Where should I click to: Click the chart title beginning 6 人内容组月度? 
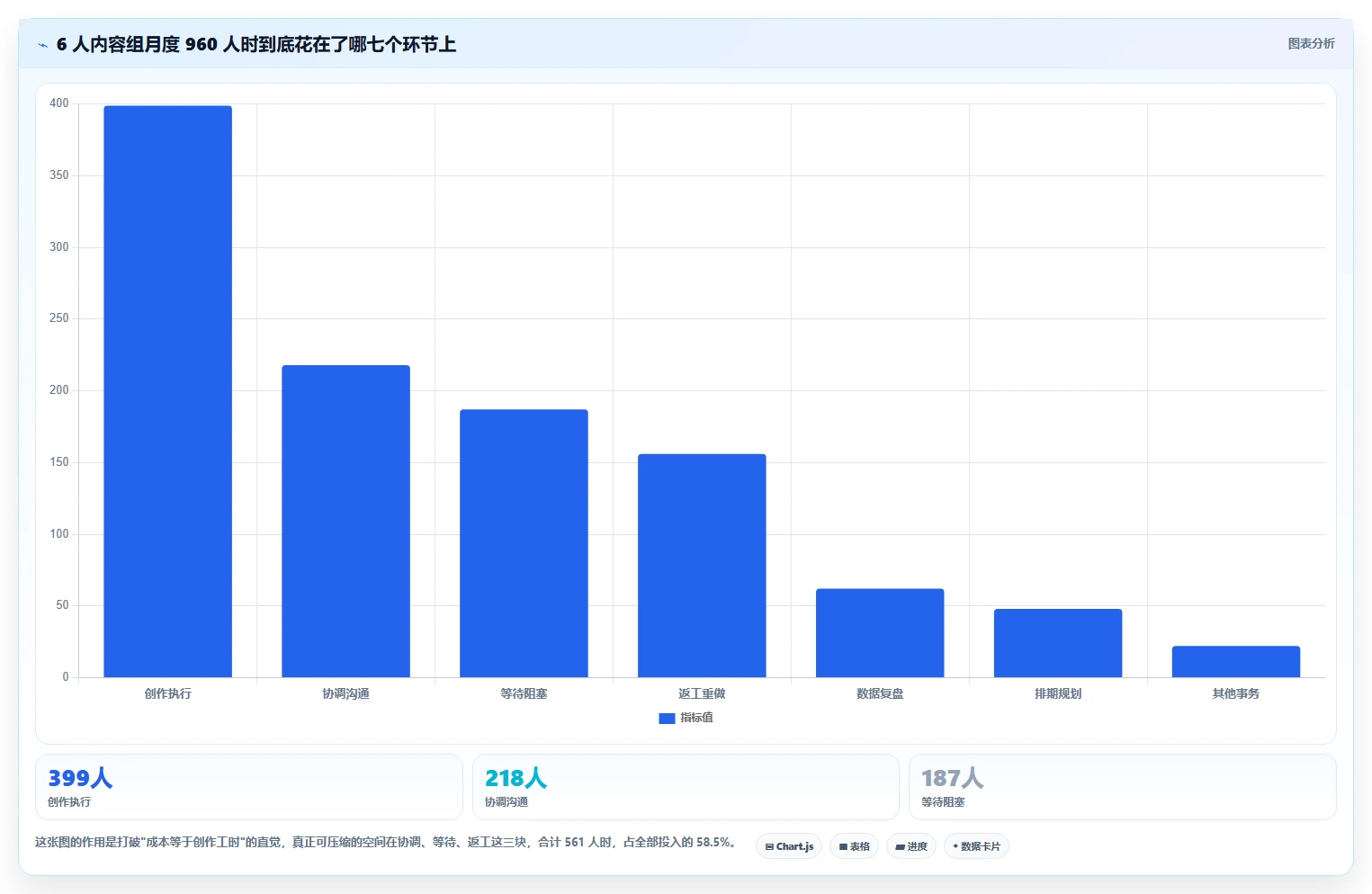coord(256,44)
